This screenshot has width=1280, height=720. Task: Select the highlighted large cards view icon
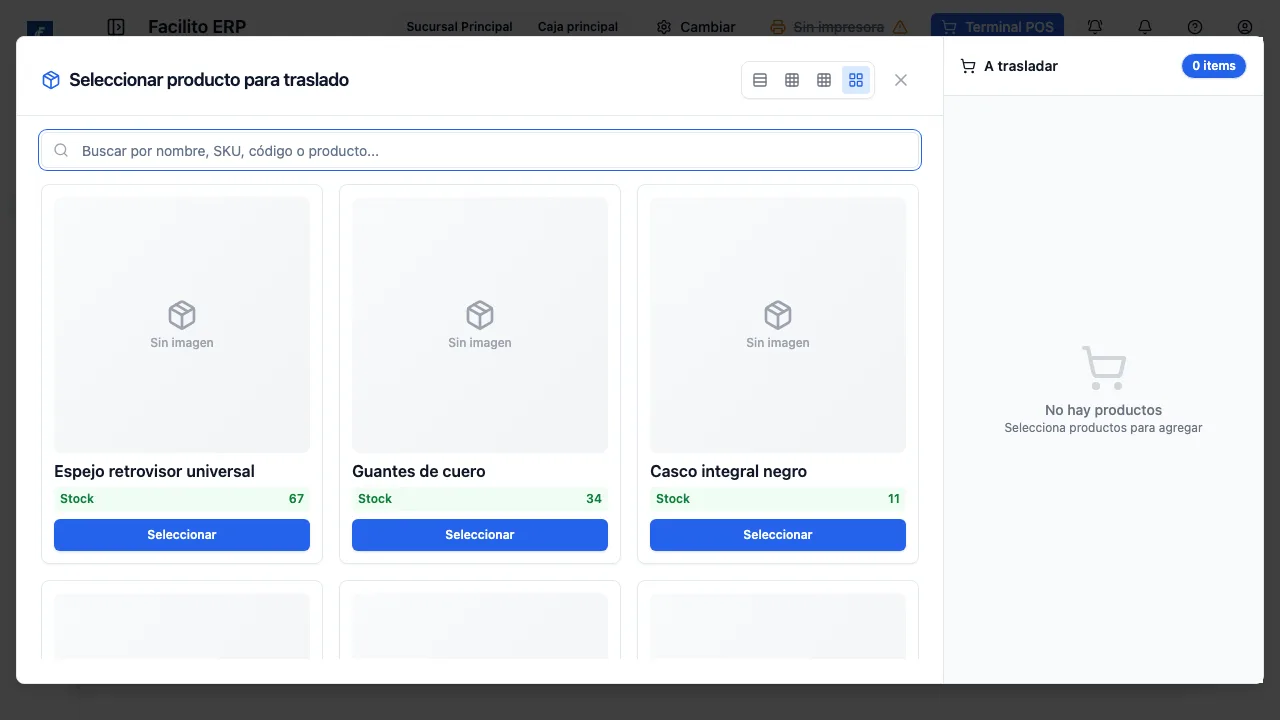tap(856, 80)
